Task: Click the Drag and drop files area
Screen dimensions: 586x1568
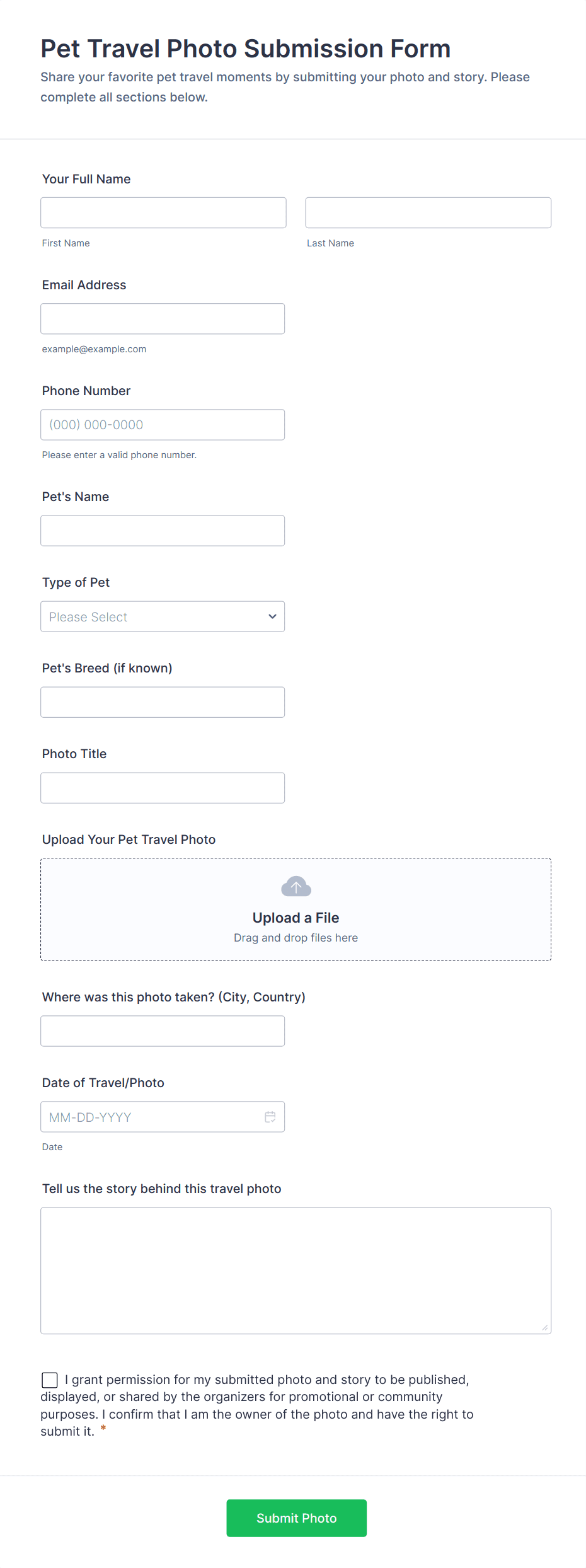Action: point(296,938)
